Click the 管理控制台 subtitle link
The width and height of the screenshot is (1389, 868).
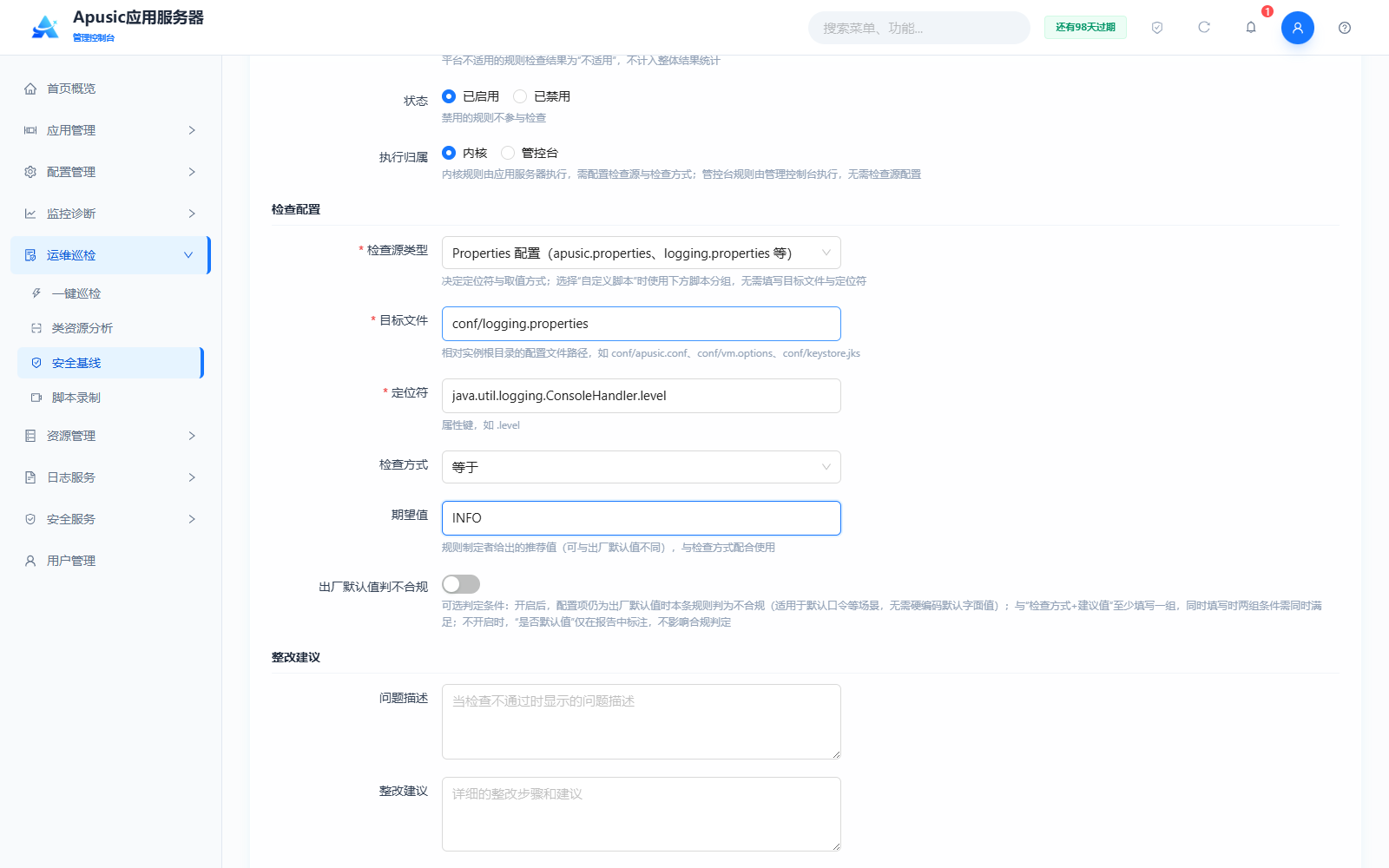tap(94, 37)
